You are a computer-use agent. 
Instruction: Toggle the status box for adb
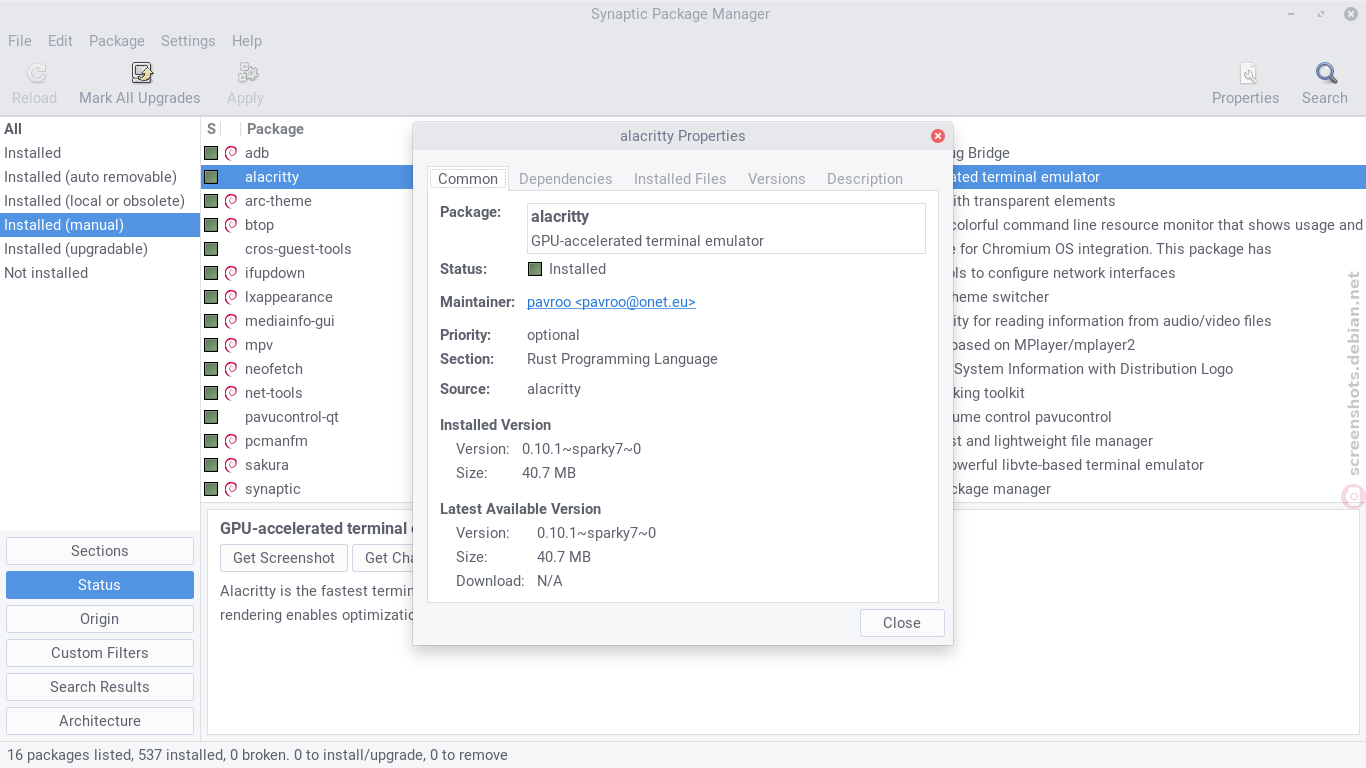(x=211, y=153)
